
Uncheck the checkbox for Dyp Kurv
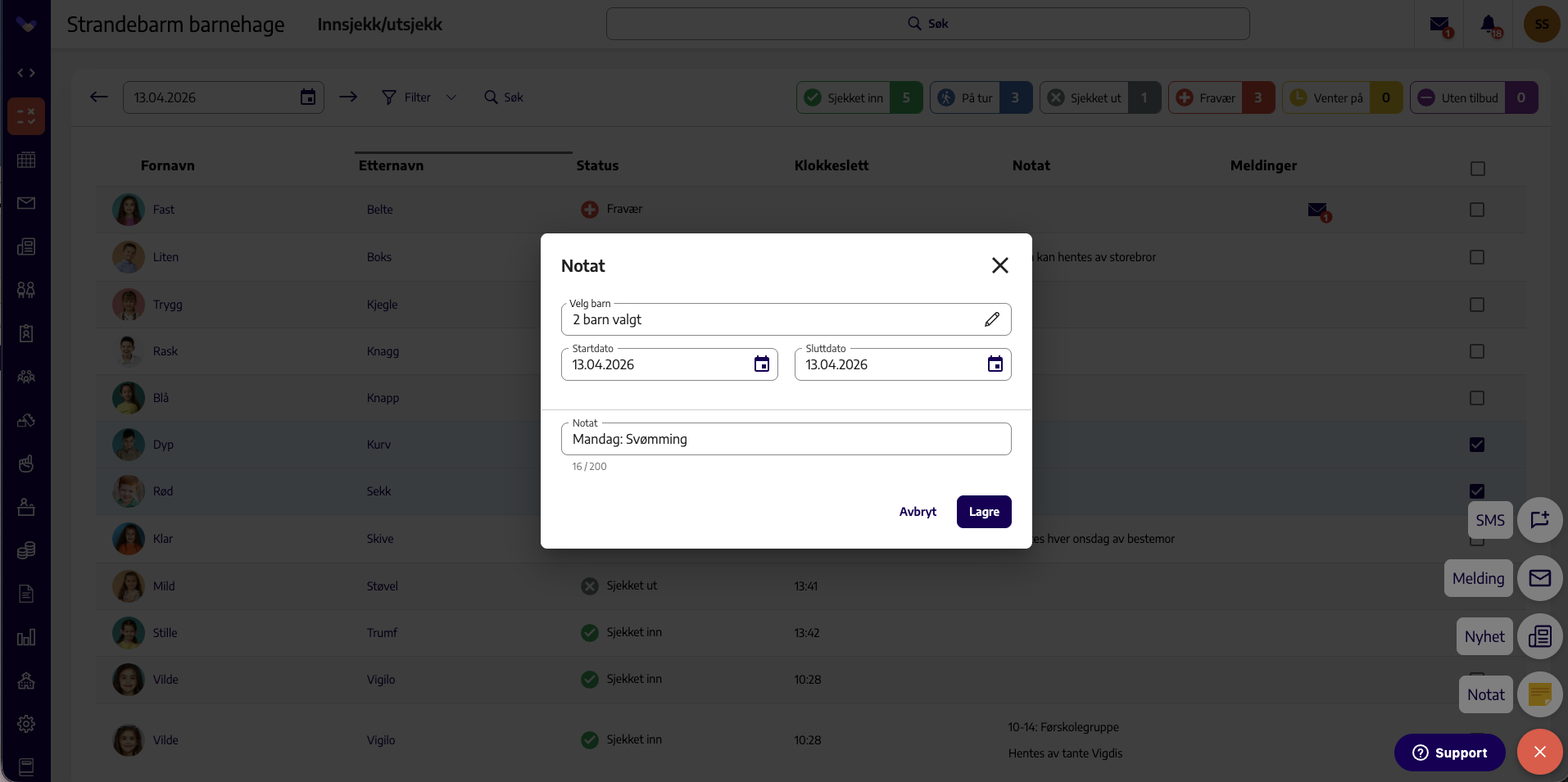tap(1477, 445)
